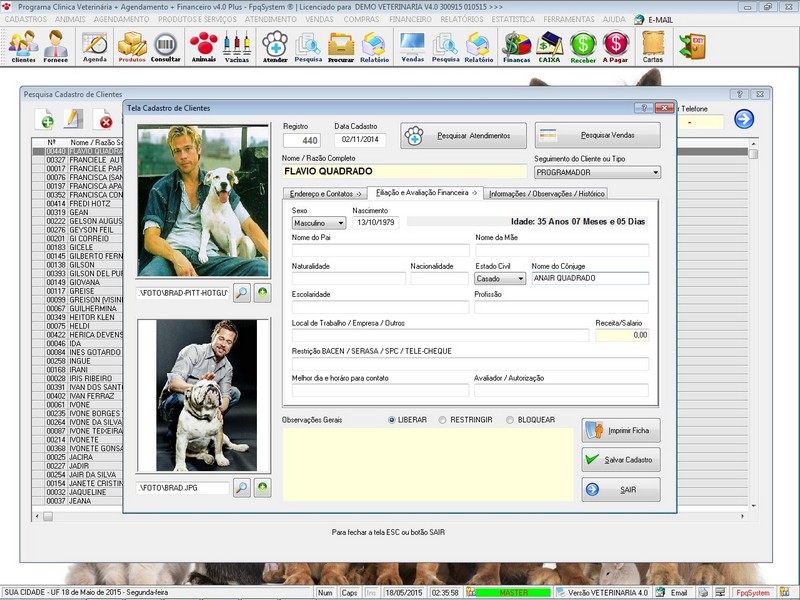Open the Fornece suppliers icon
The image size is (800, 600).
tap(56, 46)
